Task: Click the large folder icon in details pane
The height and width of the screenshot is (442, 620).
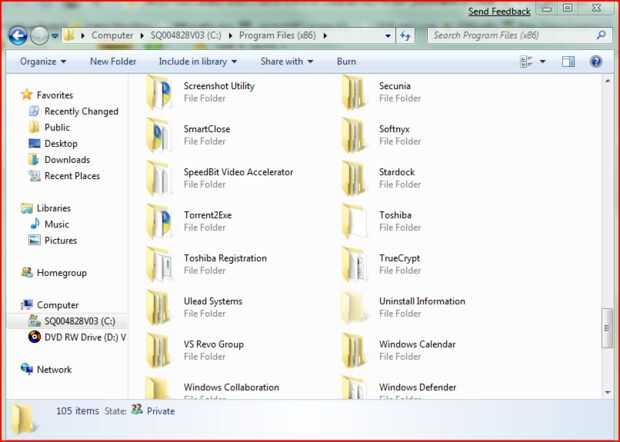Action: click(25, 418)
